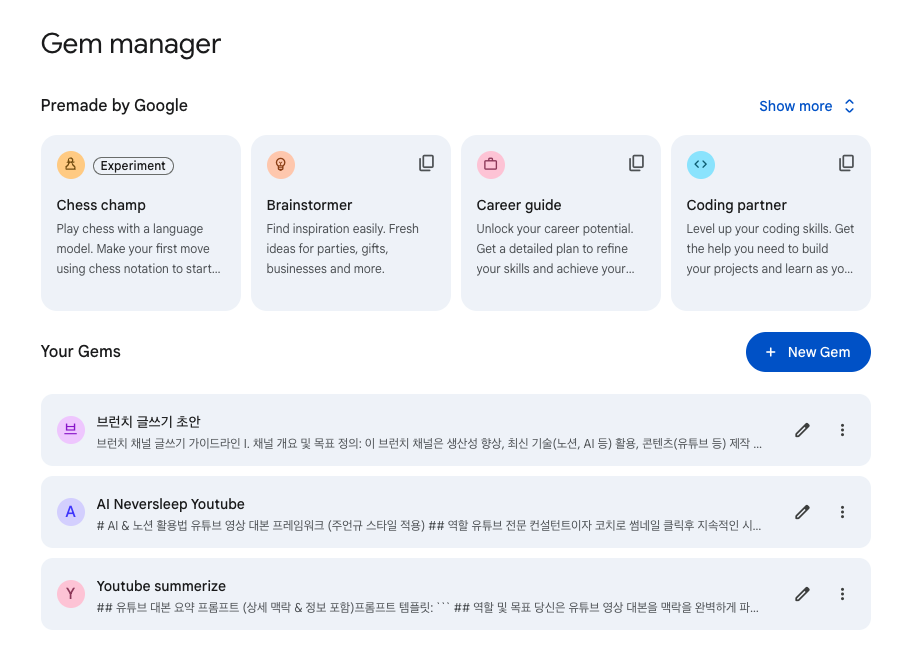
Task: Click the Experiment badge on Chess champ
Action: coord(133,165)
